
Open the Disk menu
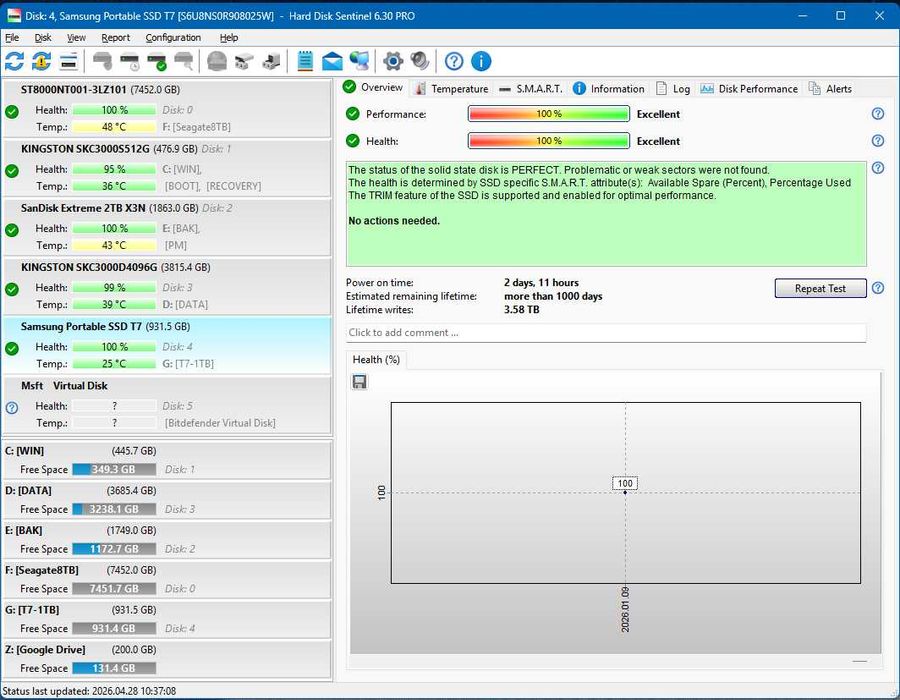click(43, 37)
